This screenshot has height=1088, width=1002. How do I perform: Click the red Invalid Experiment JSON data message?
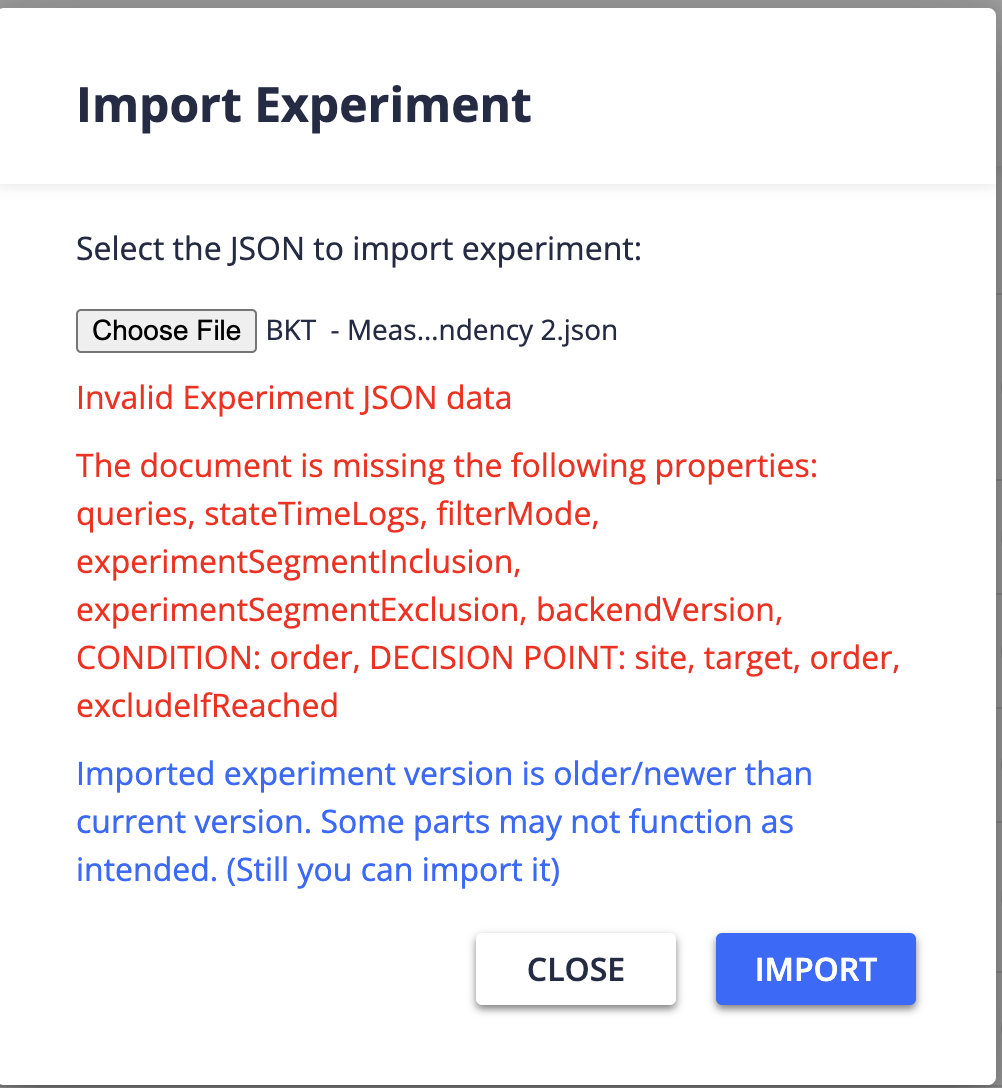[x=293, y=397]
